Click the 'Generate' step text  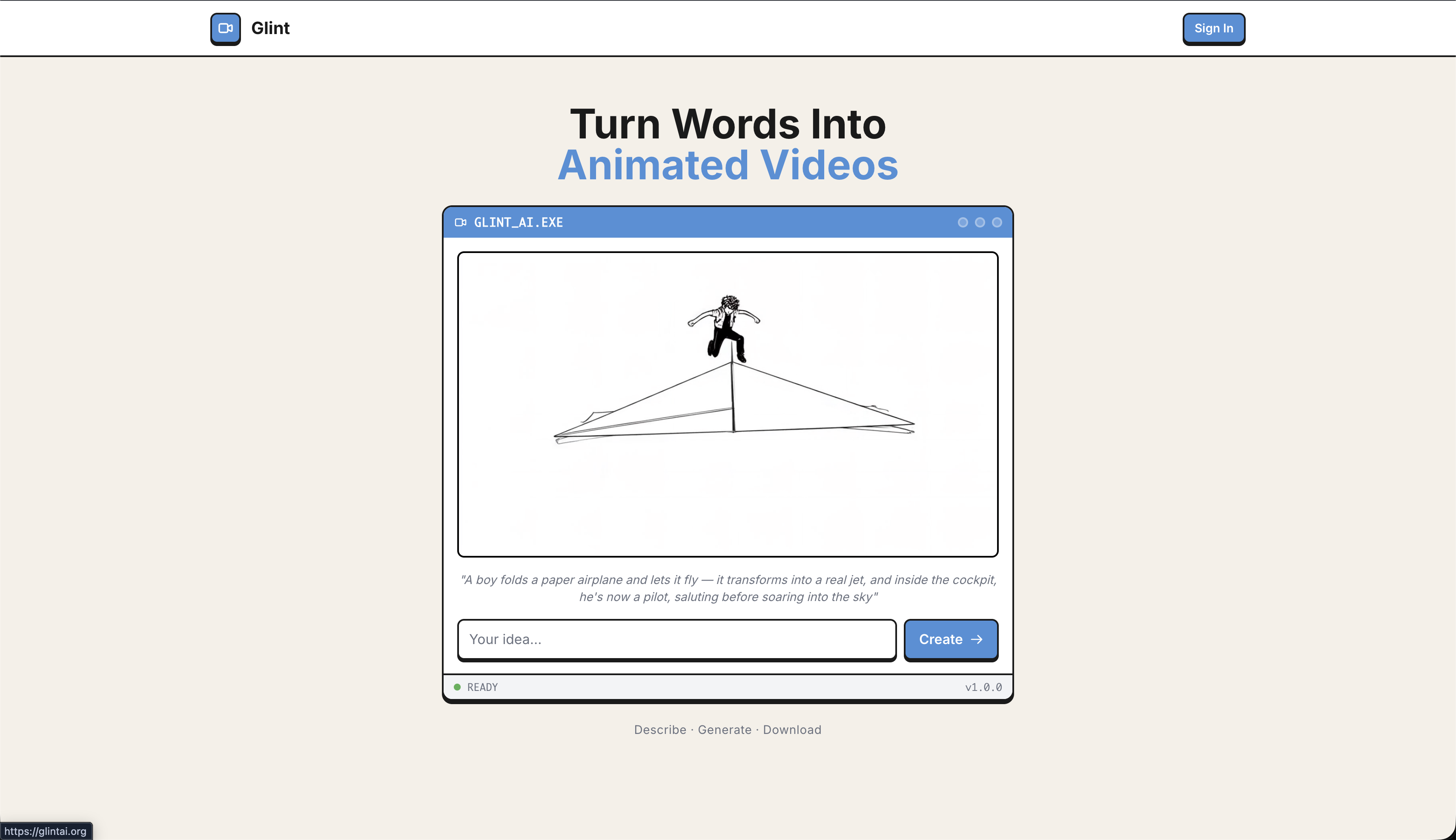[724, 730]
